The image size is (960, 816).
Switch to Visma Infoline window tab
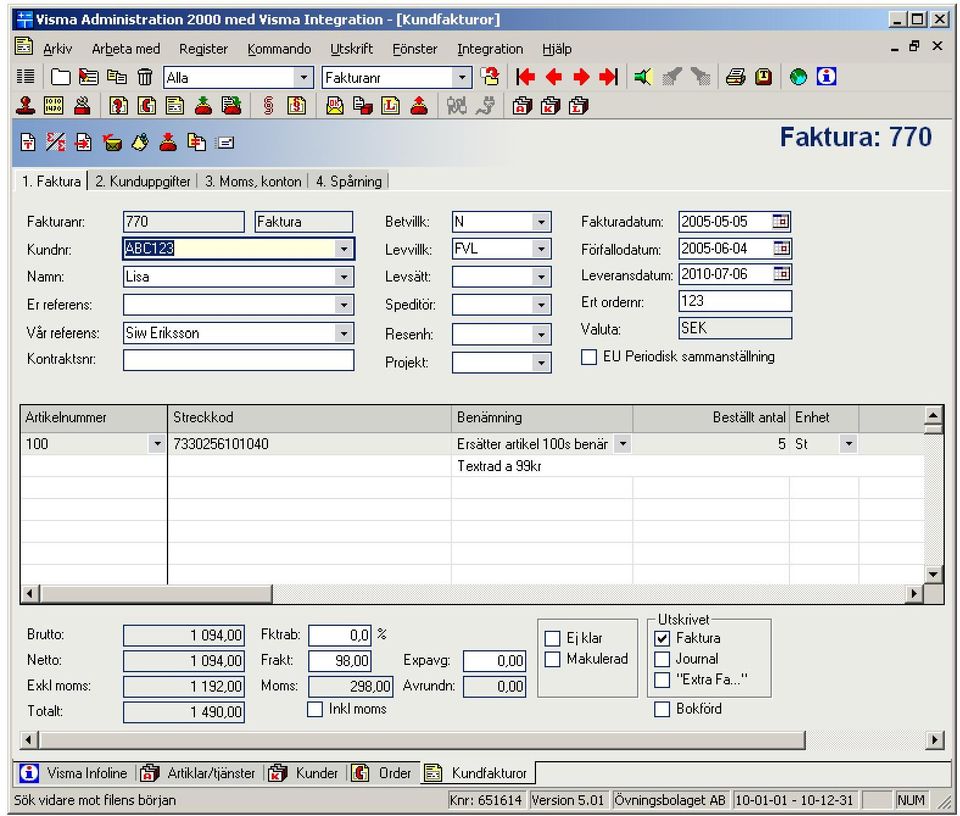click(x=73, y=773)
